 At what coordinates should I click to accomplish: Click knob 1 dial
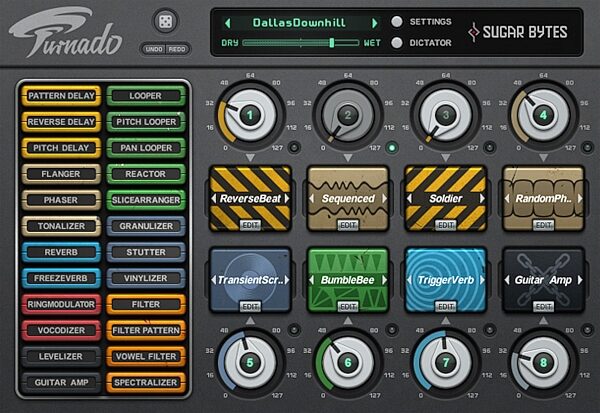point(250,115)
